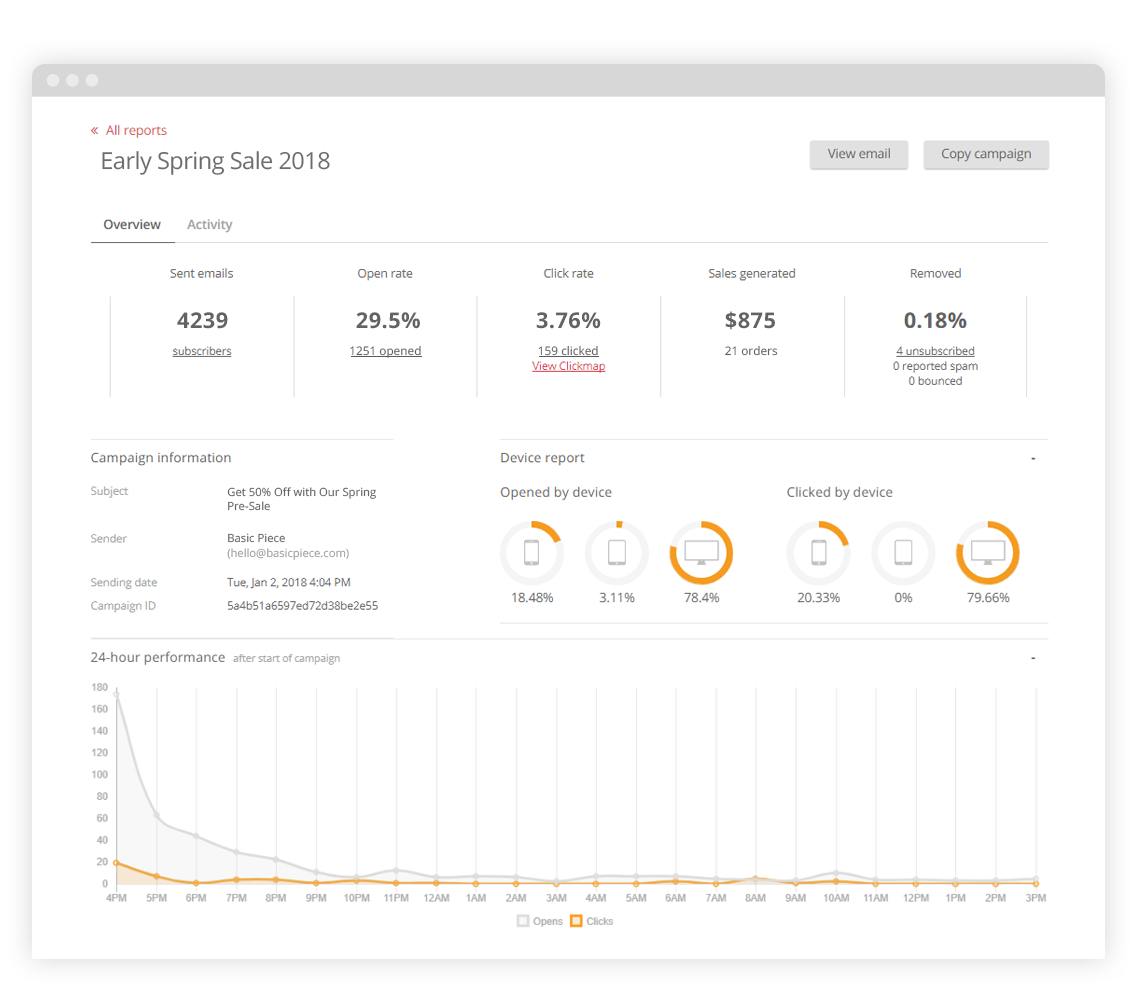Click the double chevron back icon
1138x1007 pixels.
[x=94, y=131]
